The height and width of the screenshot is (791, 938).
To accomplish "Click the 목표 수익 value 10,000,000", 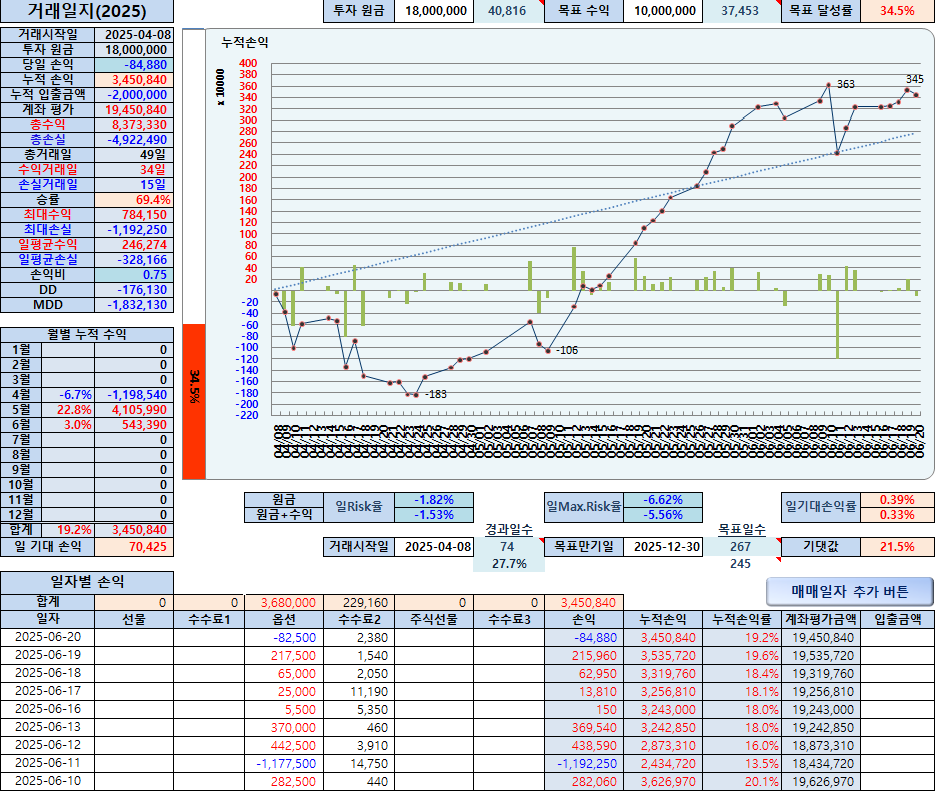I will pyautogui.click(x=663, y=11).
